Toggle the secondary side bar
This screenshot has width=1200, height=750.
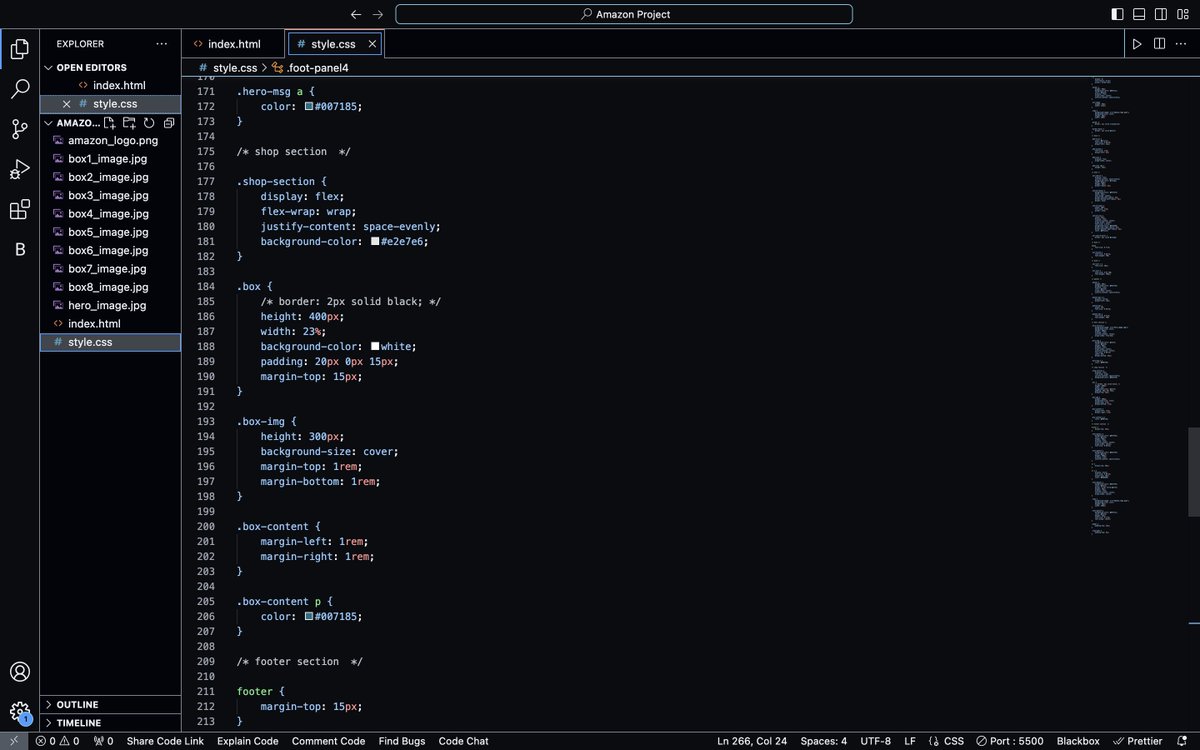pos(1161,14)
